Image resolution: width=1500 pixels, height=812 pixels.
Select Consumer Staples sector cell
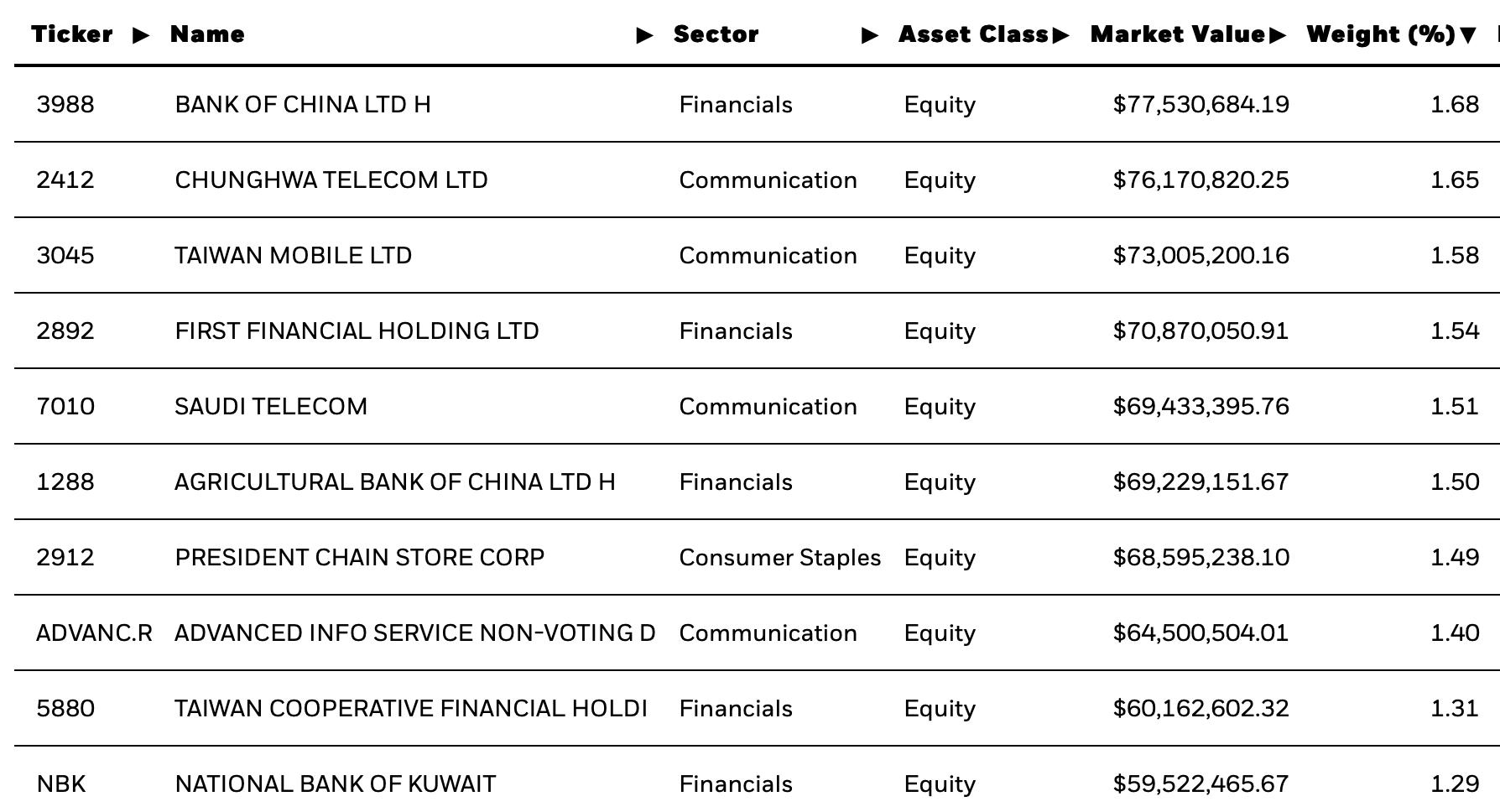[780, 558]
